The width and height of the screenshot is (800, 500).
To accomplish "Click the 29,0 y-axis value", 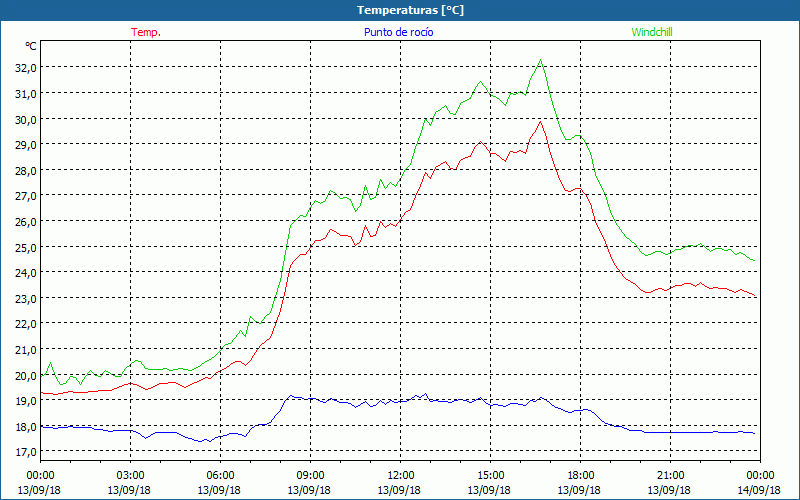I will click(25, 145).
